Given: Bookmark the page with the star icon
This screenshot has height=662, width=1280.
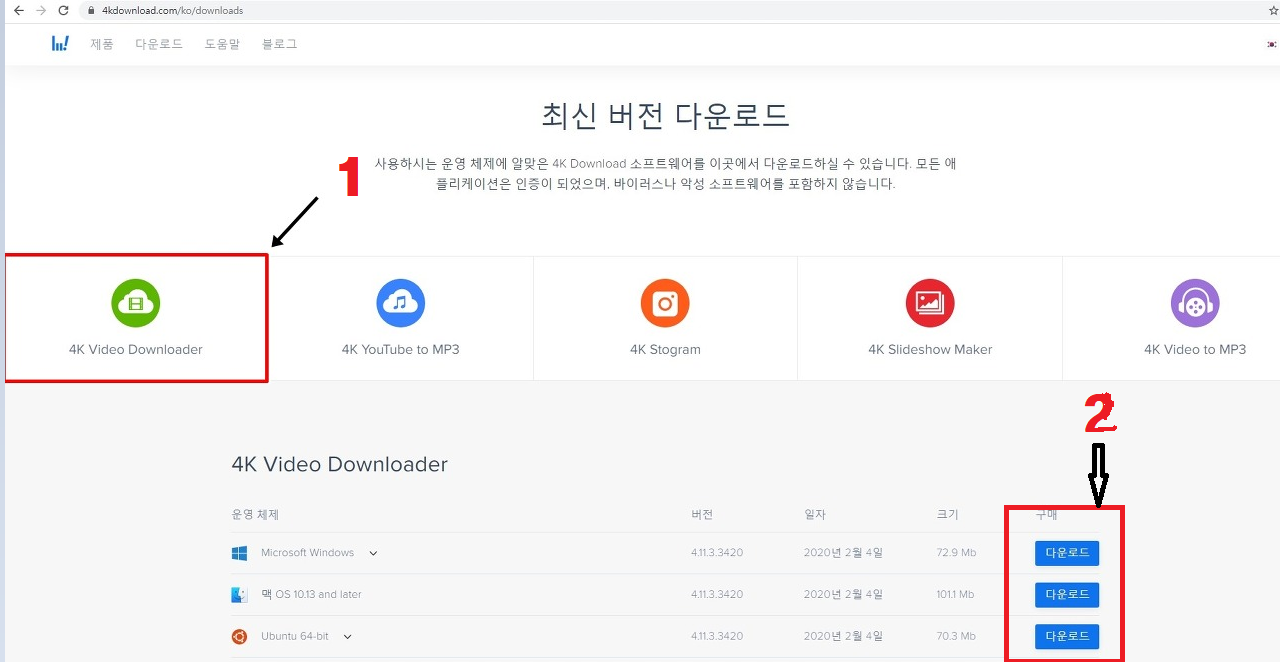Looking at the screenshot, I should [1273, 10].
